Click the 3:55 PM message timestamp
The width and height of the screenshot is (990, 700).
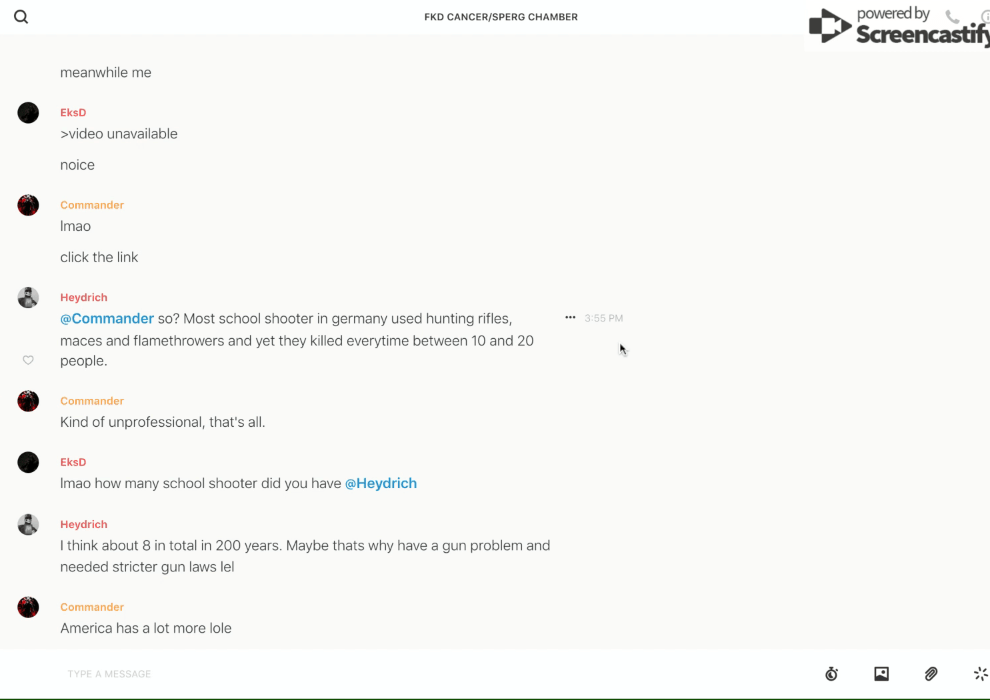click(x=604, y=319)
